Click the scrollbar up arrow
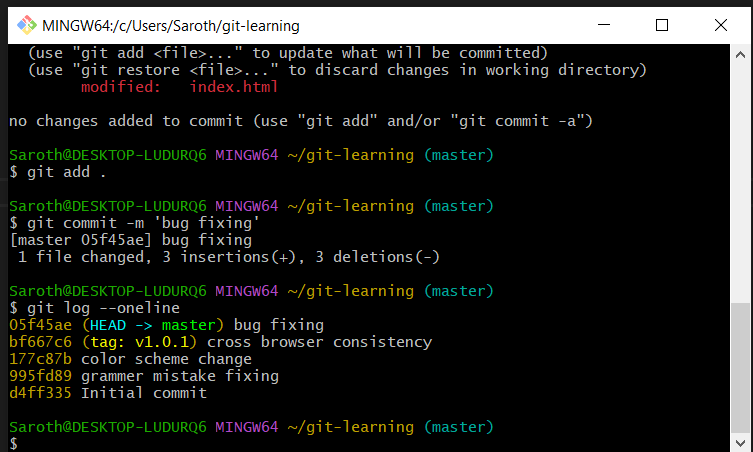 (x=740, y=55)
